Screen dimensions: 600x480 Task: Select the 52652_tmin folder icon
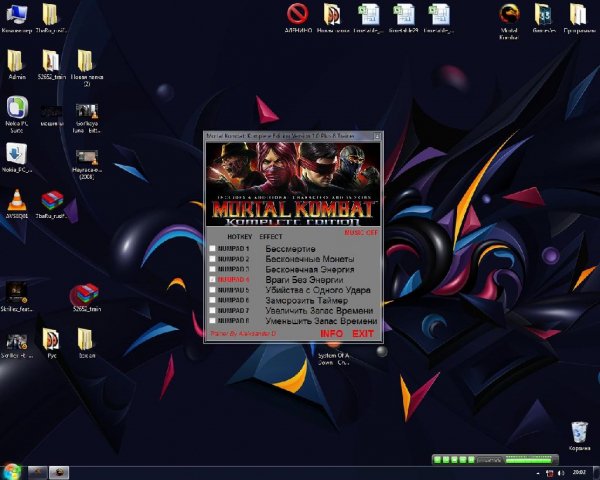pyautogui.click(x=52, y=65)
